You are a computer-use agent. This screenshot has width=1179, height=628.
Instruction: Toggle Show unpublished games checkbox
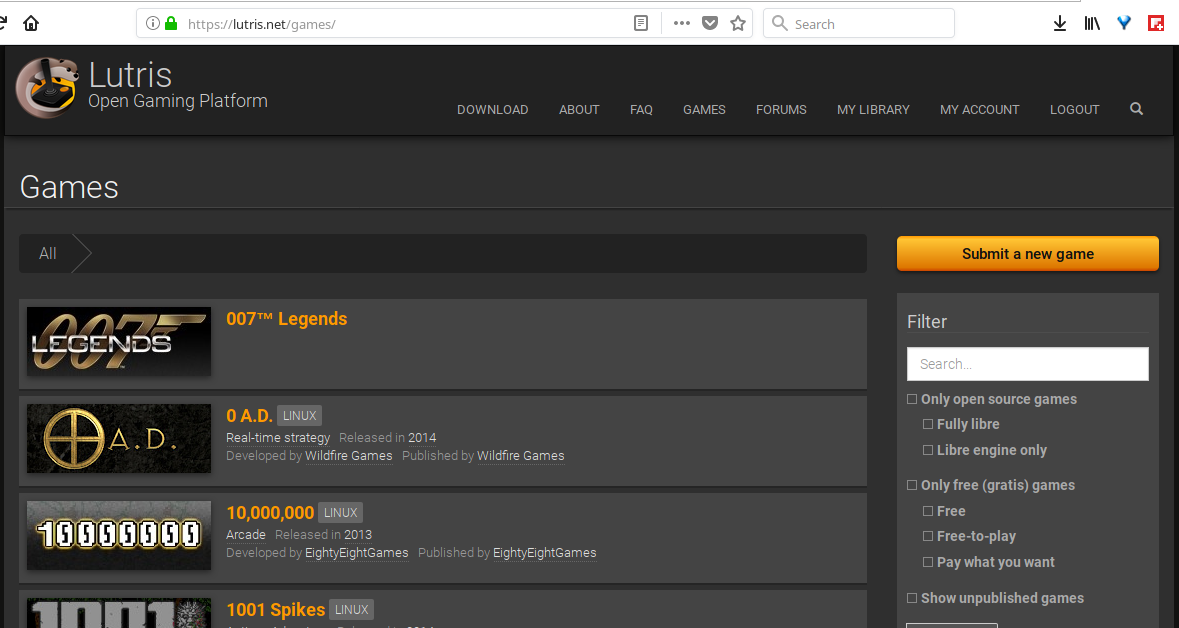[x=912, y=598]
